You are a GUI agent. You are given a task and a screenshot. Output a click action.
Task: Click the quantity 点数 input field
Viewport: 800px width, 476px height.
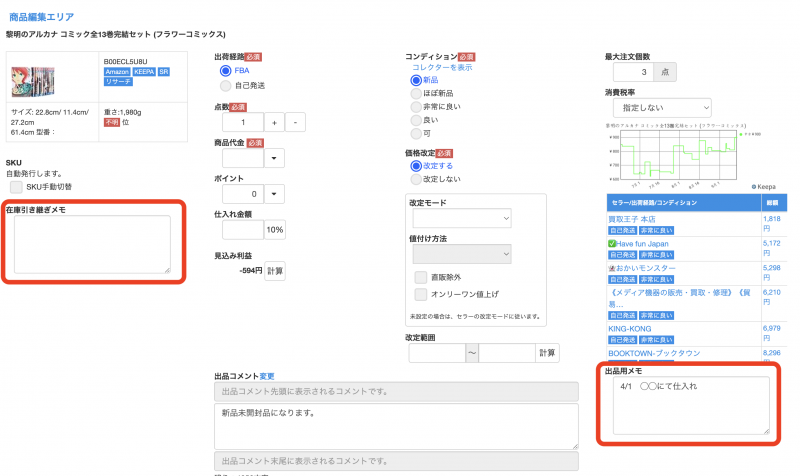pos(243,122)
